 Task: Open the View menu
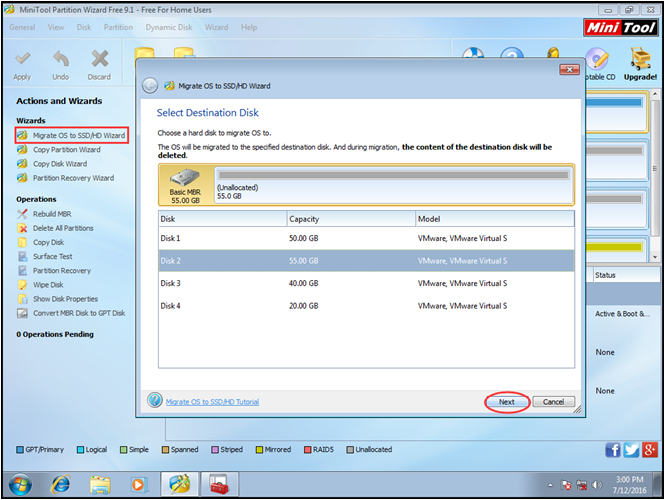[56, 27]
